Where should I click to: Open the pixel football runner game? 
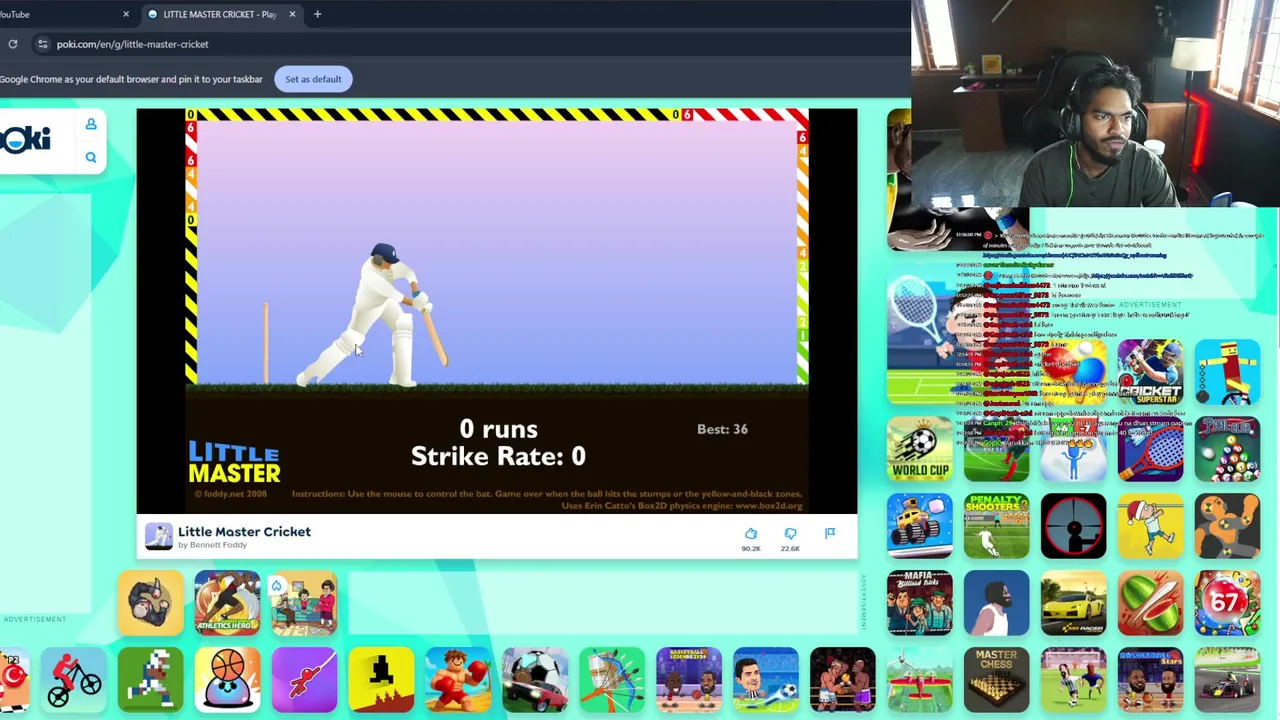[x=150, y=680]
